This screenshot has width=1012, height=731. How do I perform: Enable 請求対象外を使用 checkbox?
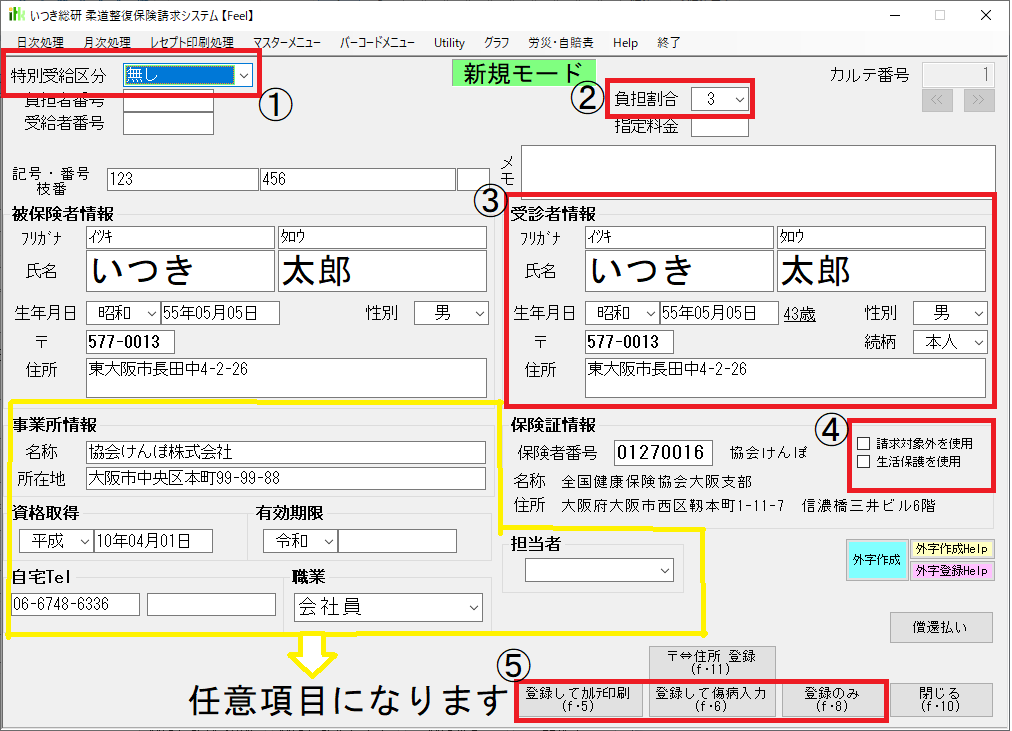[x=863, y=443]
